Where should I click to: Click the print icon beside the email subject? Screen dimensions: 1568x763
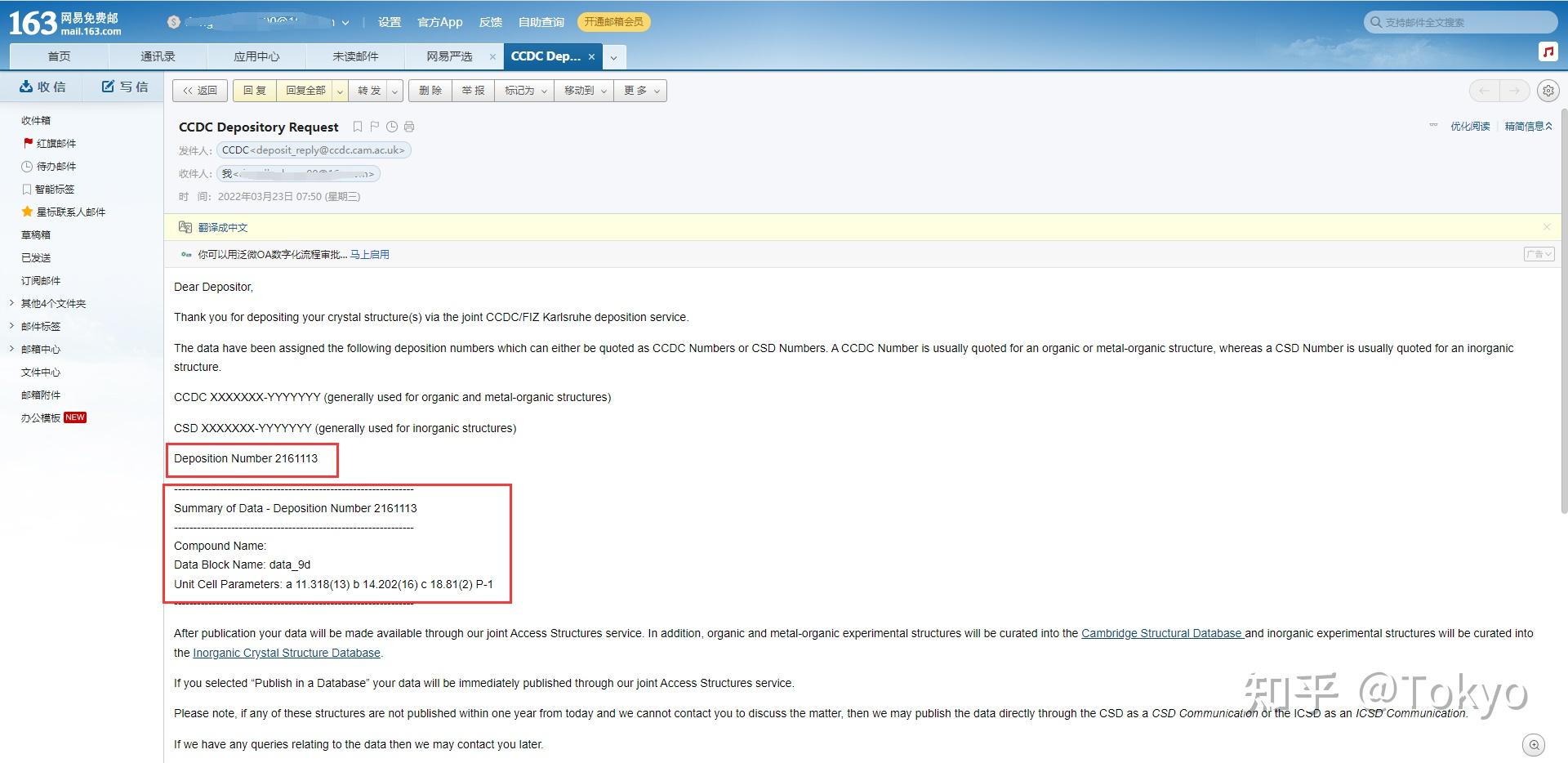tap(409, 127)
